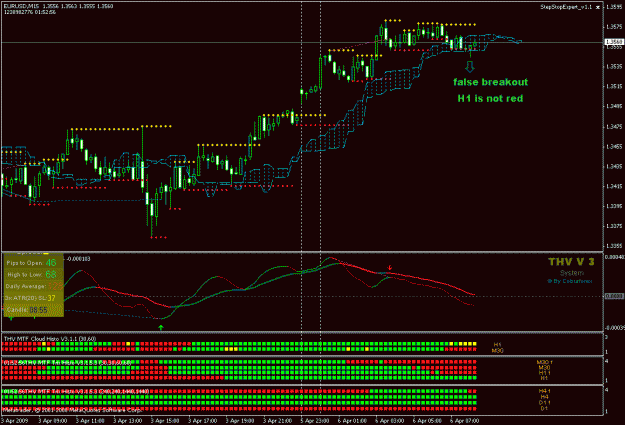The width and height of the screenshot is (625, 425).
Task: Click the '3 Apr 17:00' time axis label
Action: [202, 421]
